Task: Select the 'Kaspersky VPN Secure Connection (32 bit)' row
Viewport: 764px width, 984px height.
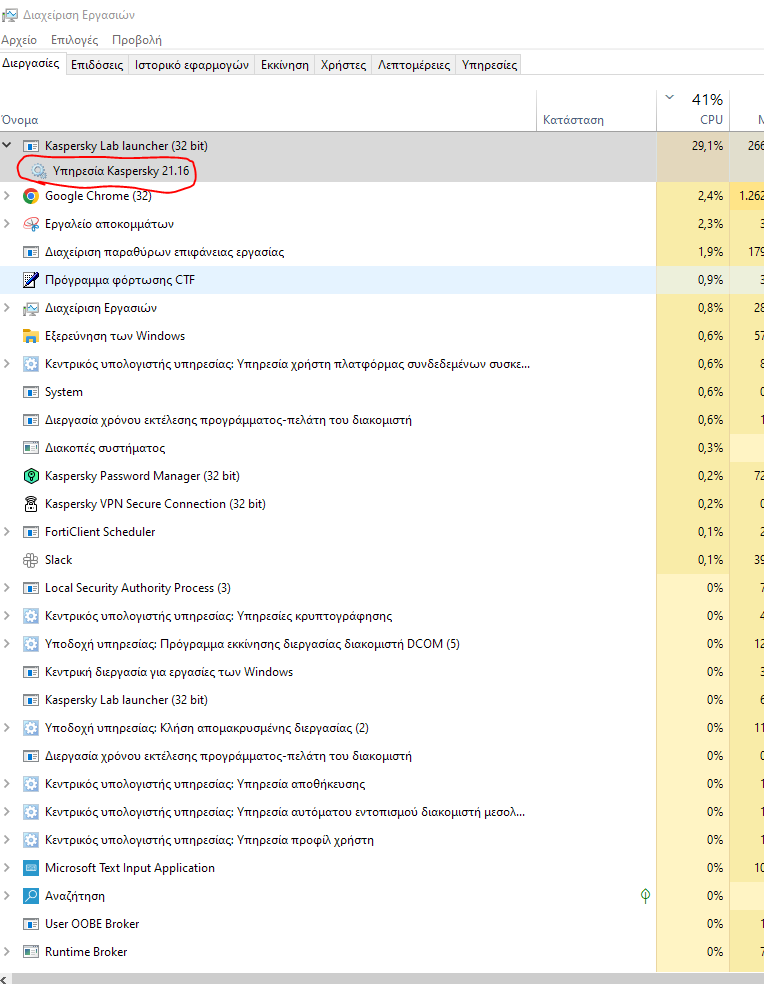Action: point(382,504)
